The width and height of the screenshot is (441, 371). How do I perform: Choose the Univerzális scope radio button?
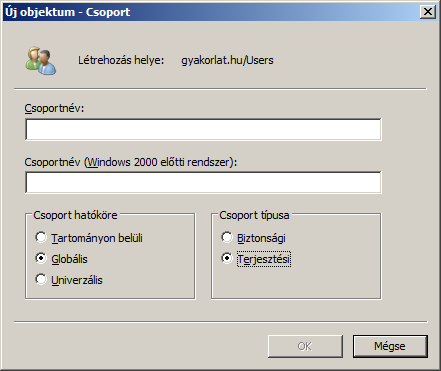[x=41, y=279]
